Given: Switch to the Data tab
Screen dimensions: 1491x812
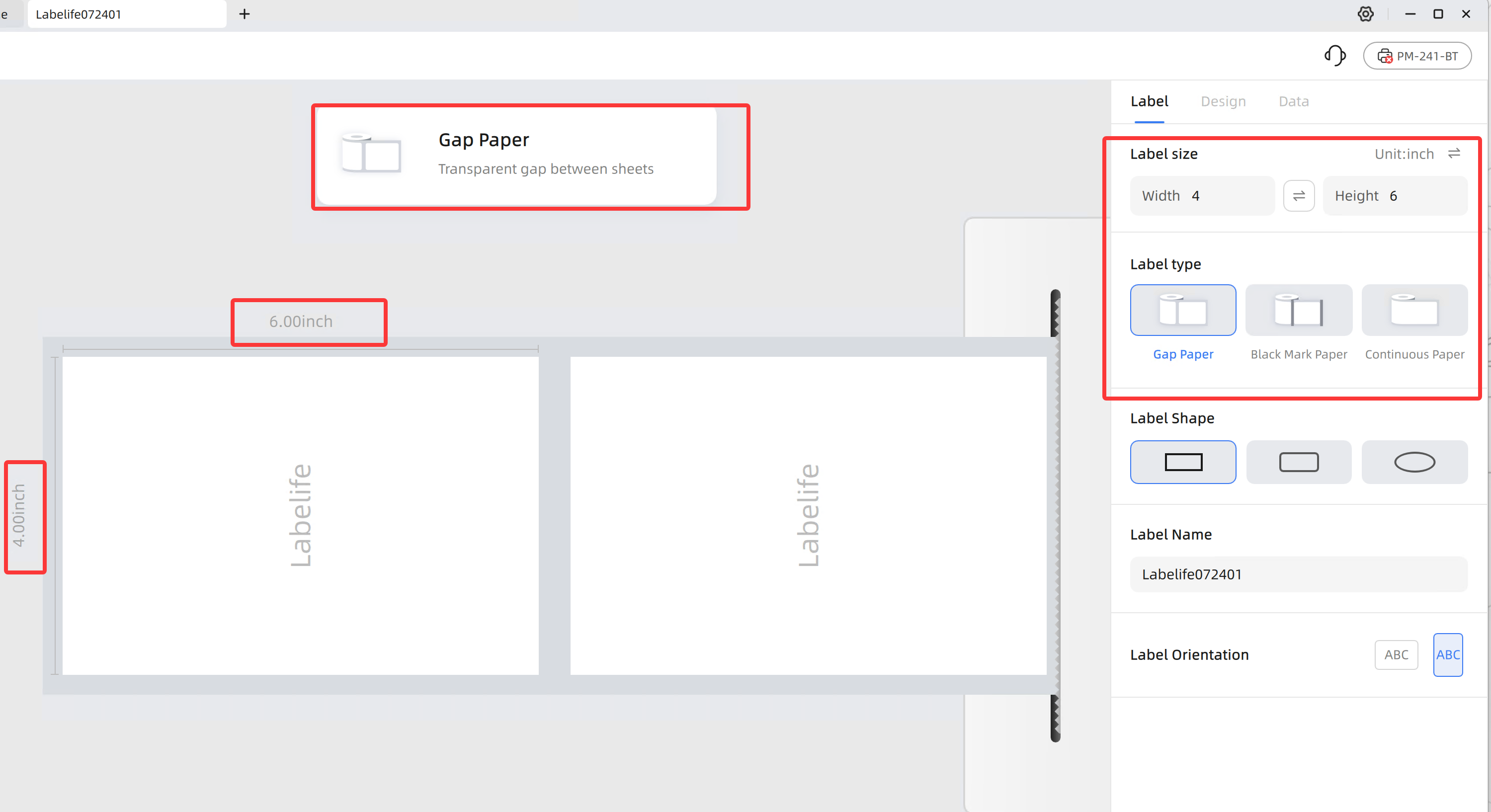Looking at the screenshot, I should point(1293,101).
